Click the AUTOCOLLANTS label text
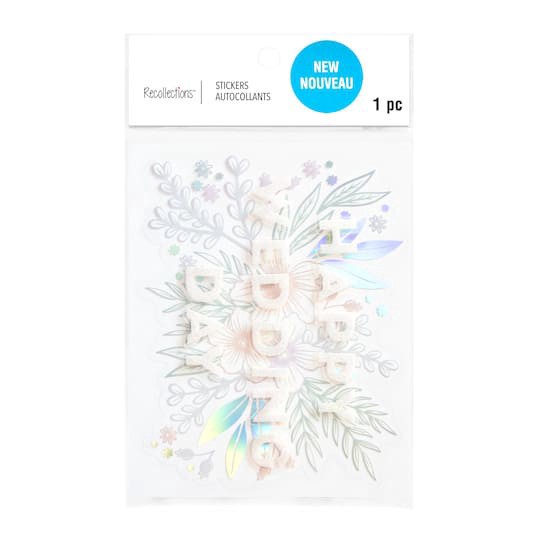 (243, 97)
